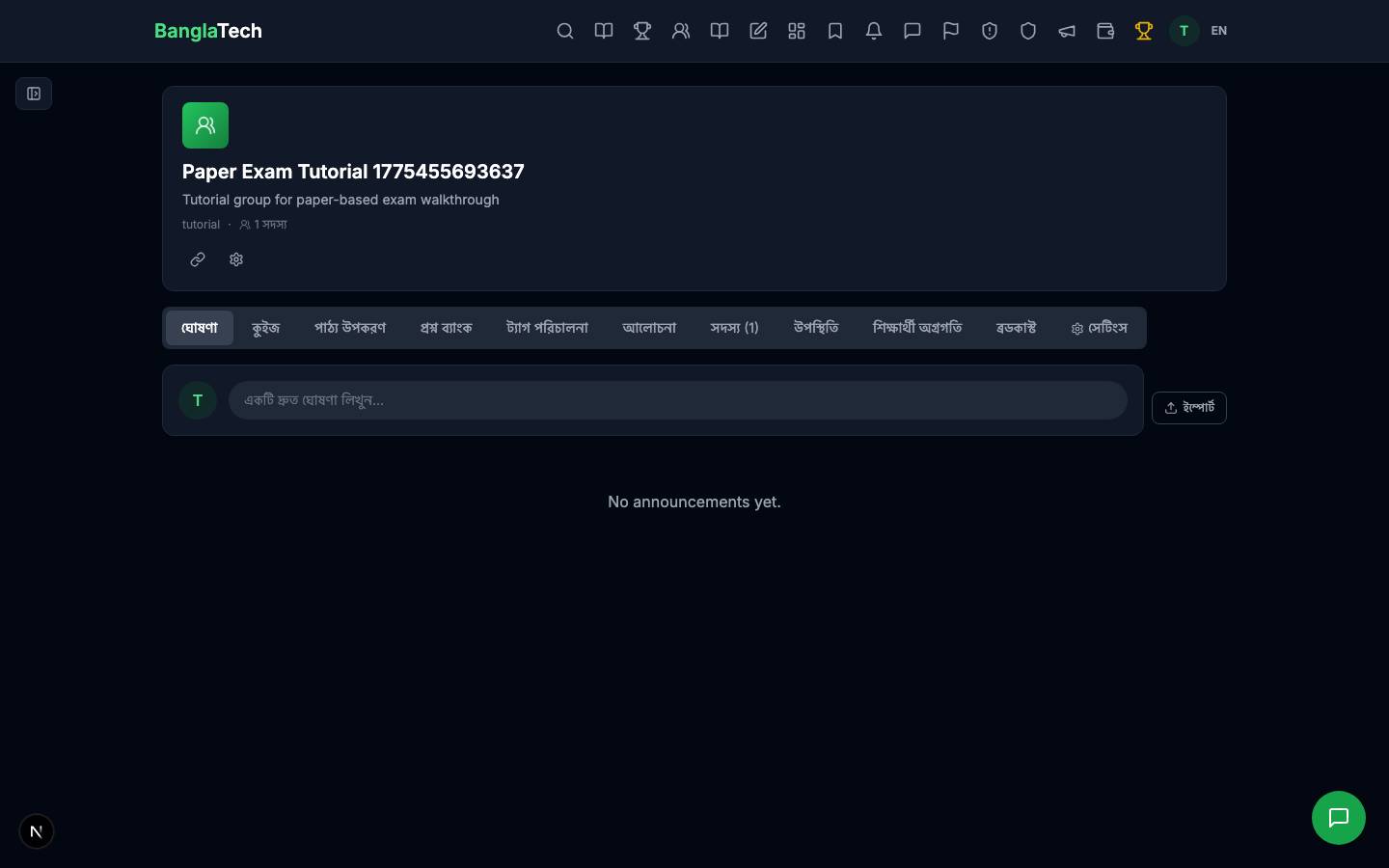The height and width of the screenshot is (868, 1389).
Task: Open the সদস্য (1) members tab
Action: (734, 328)
